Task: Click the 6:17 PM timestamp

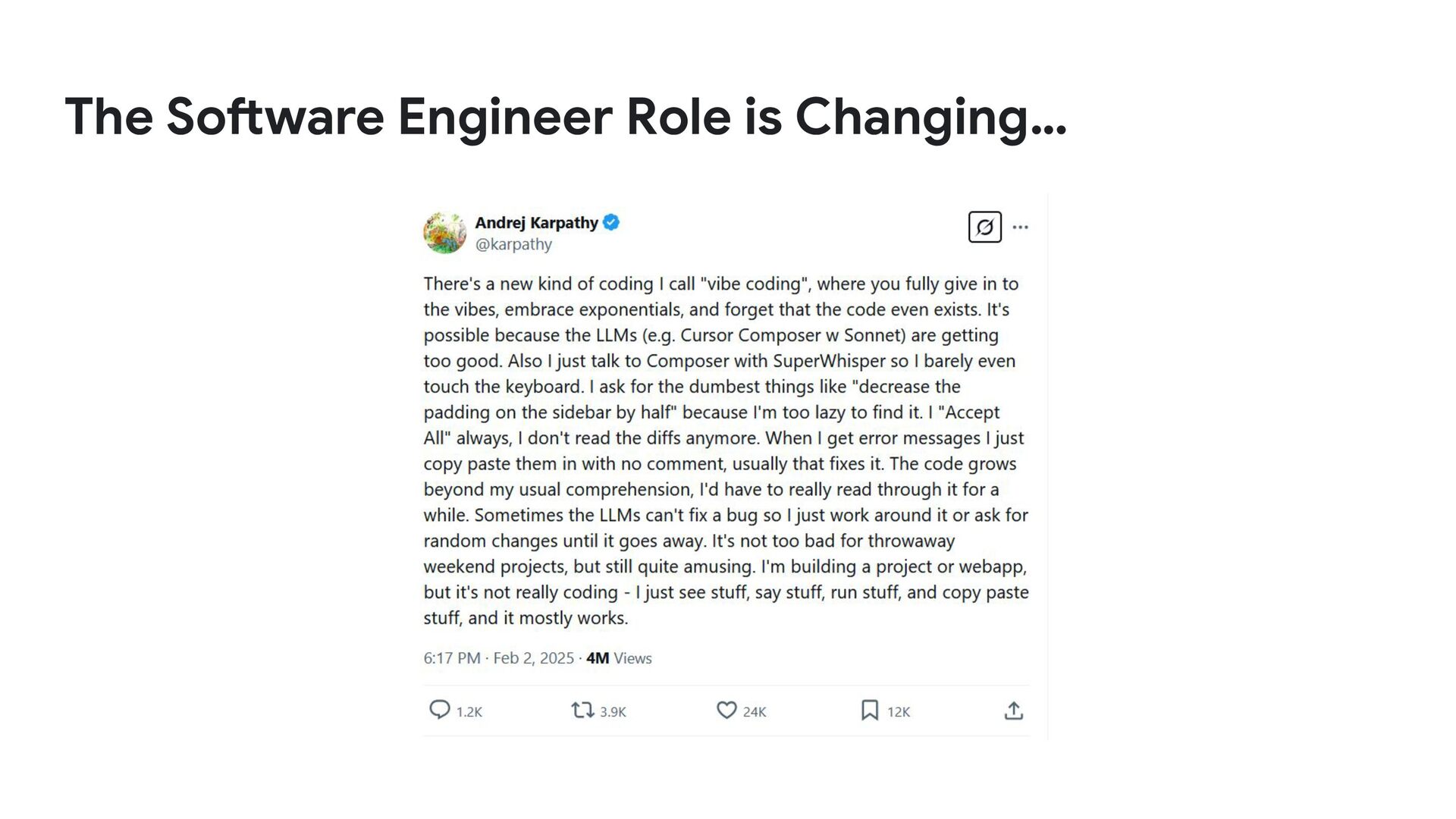Action: click(x=452, y=658)
